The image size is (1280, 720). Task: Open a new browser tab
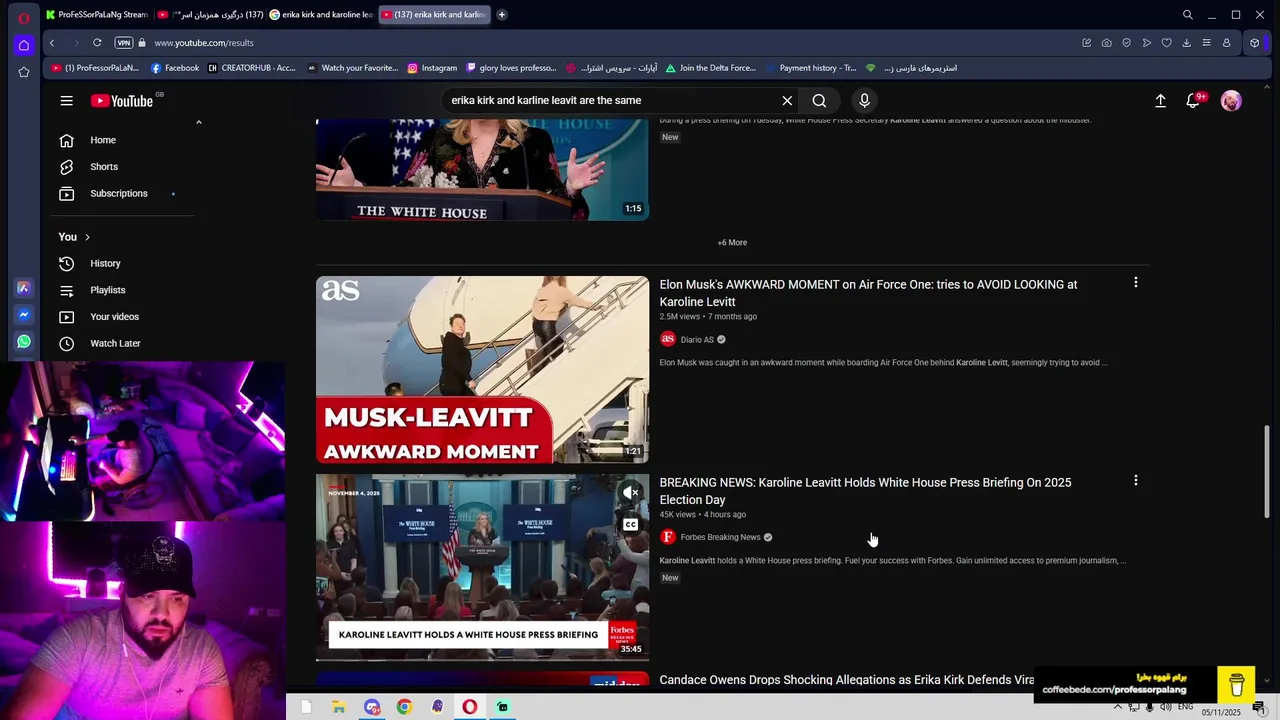coord(502,15)
